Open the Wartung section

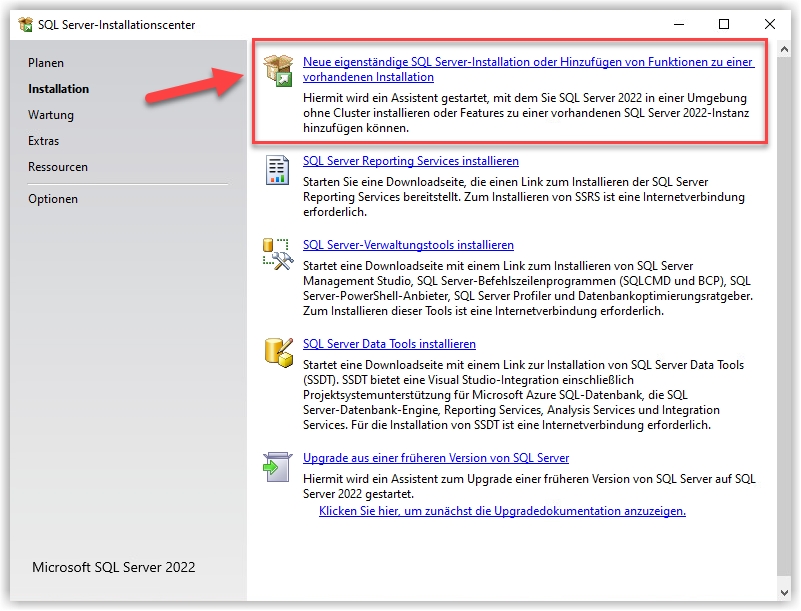pos(51,115)
